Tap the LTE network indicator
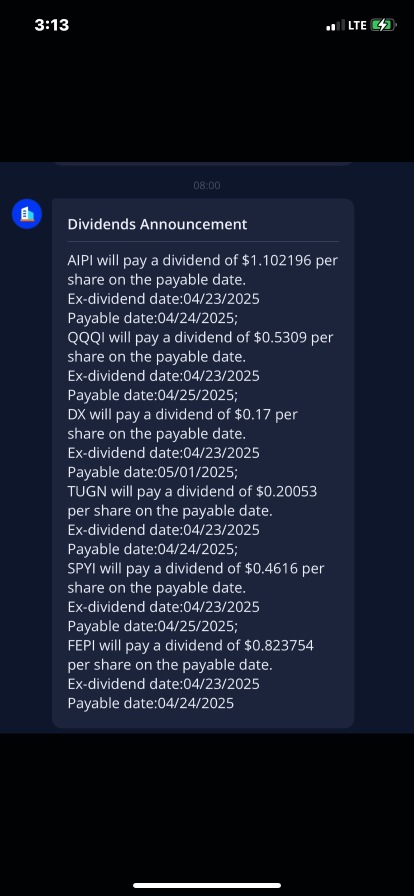 pyautogui.click(x=357, y=25)
